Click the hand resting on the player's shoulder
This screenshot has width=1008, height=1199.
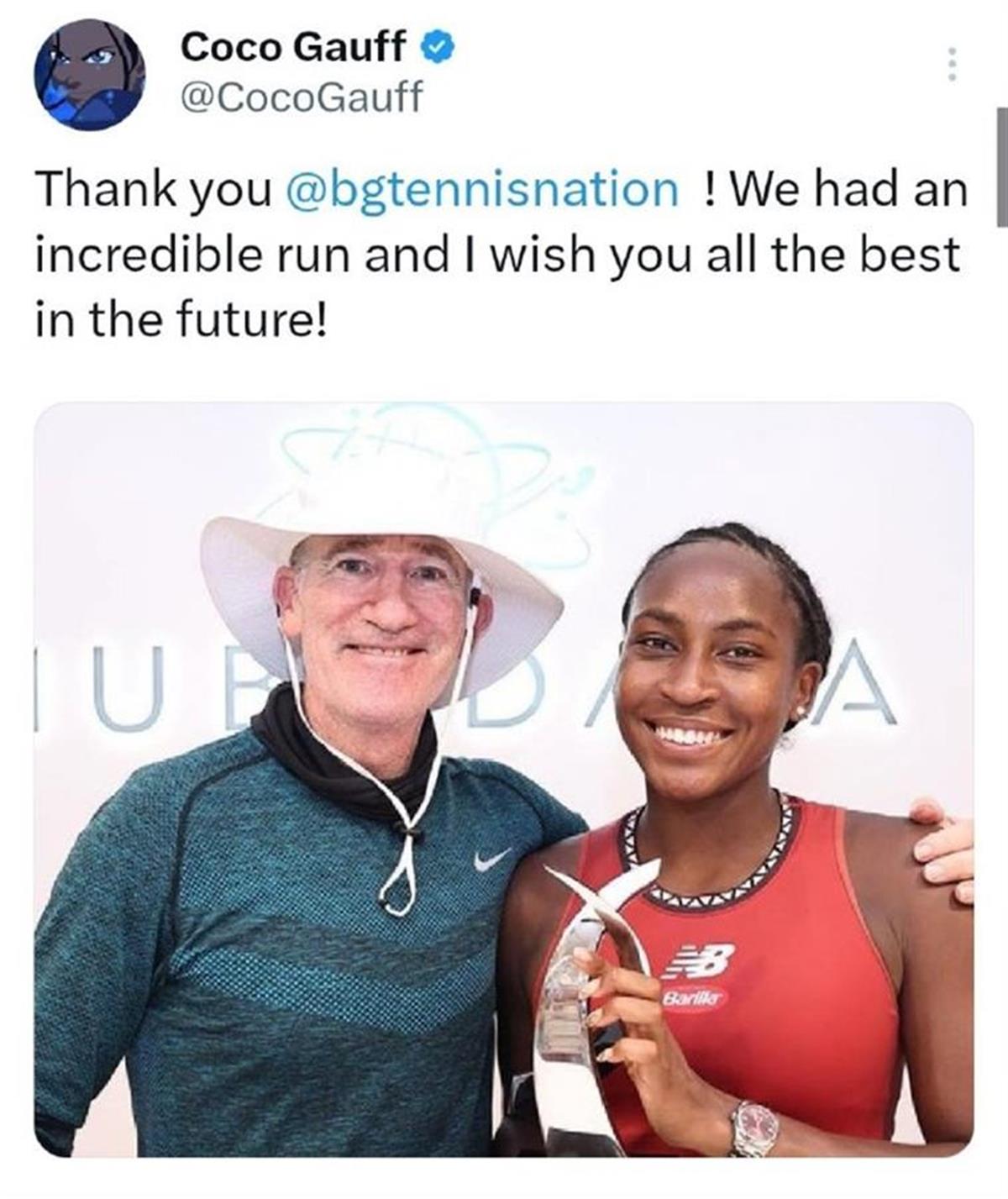click(x=942, y=847)
